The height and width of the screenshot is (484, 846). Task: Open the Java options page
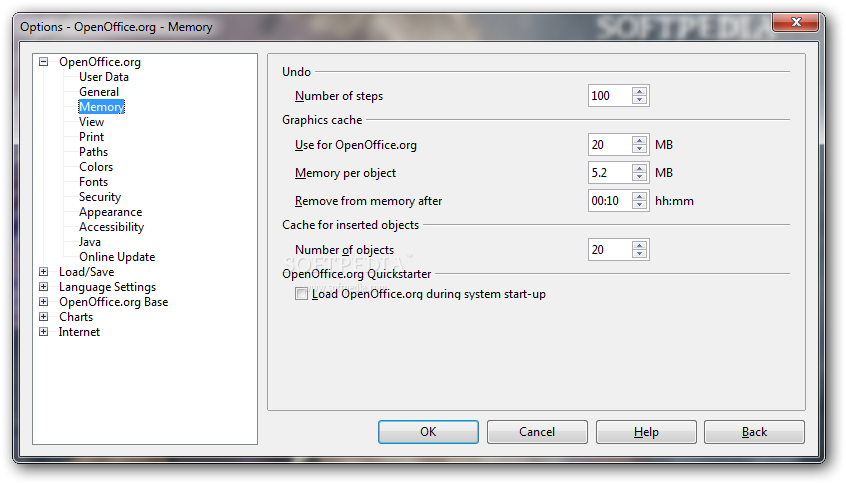click(90, 242)
